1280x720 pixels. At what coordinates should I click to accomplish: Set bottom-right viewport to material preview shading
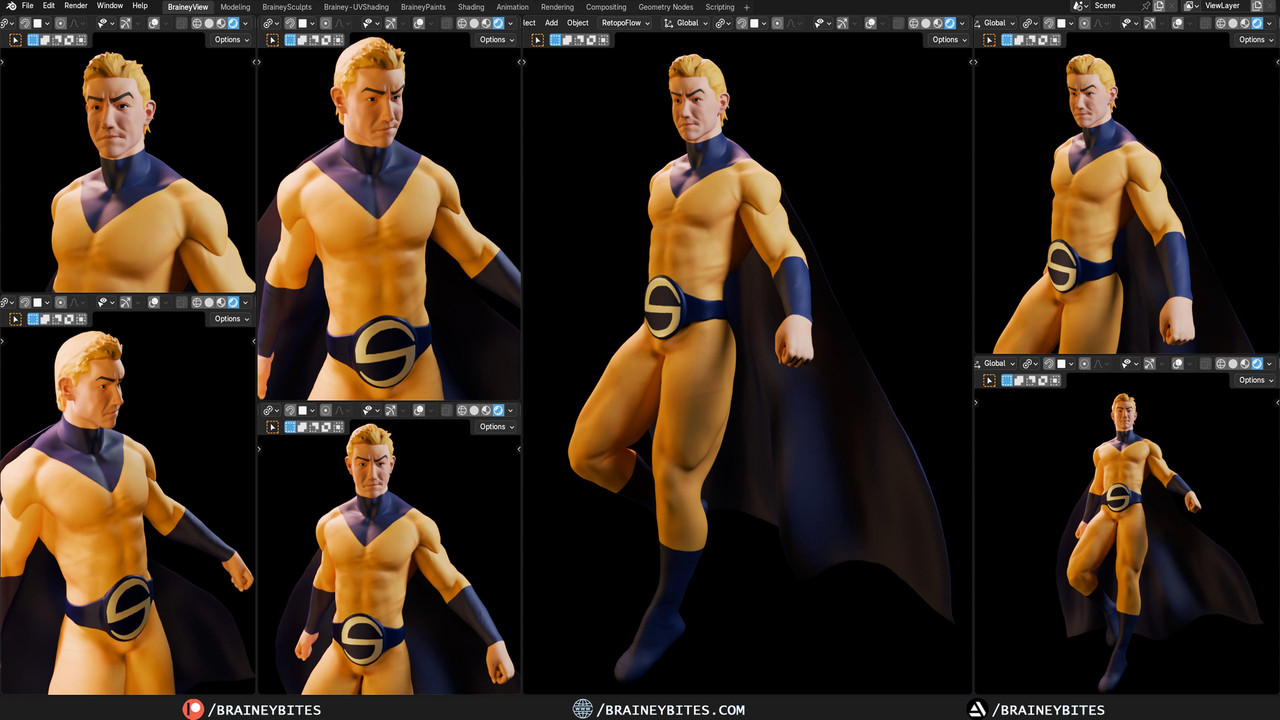1245,364
